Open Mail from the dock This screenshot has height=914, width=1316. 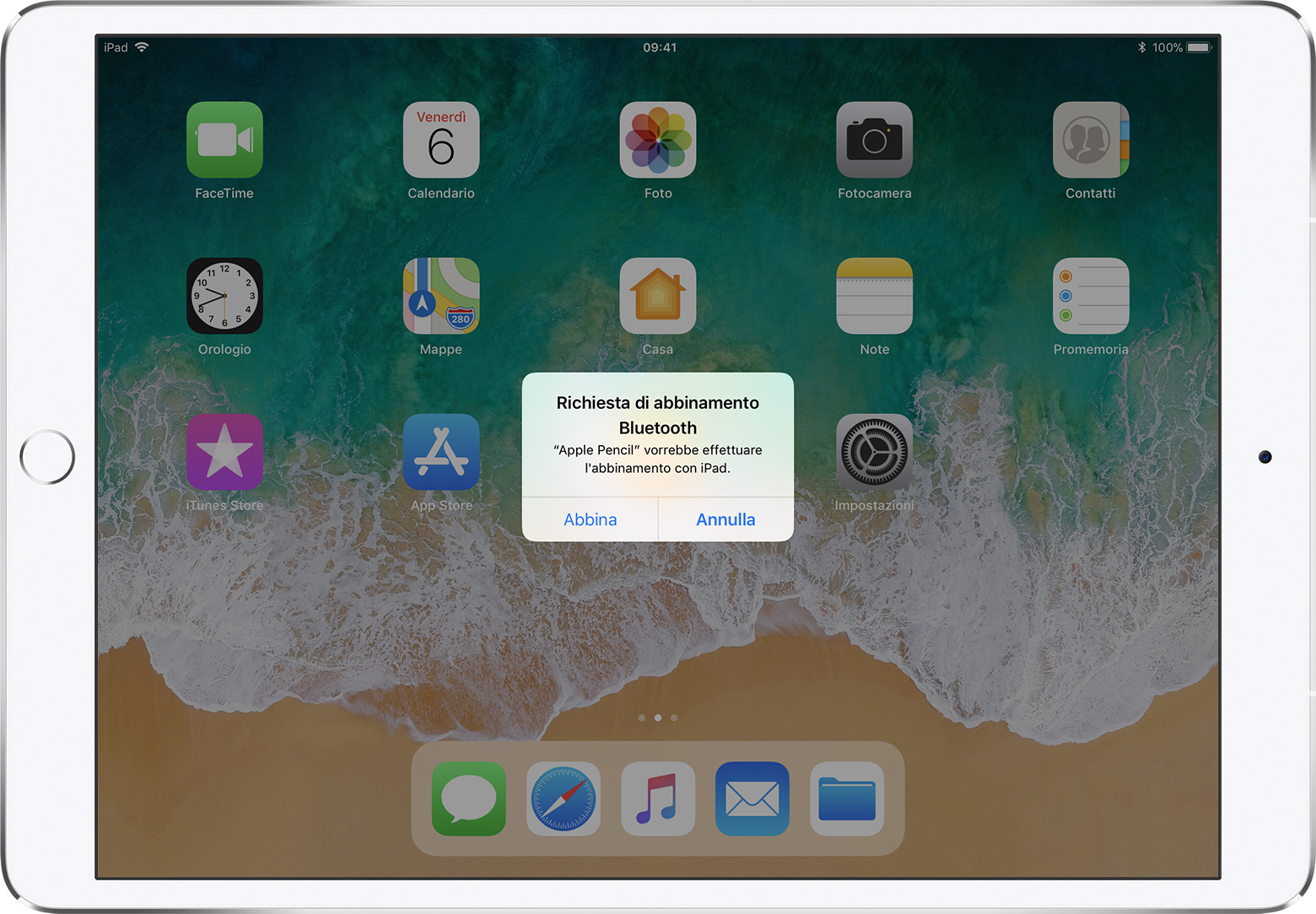[752, 798]
